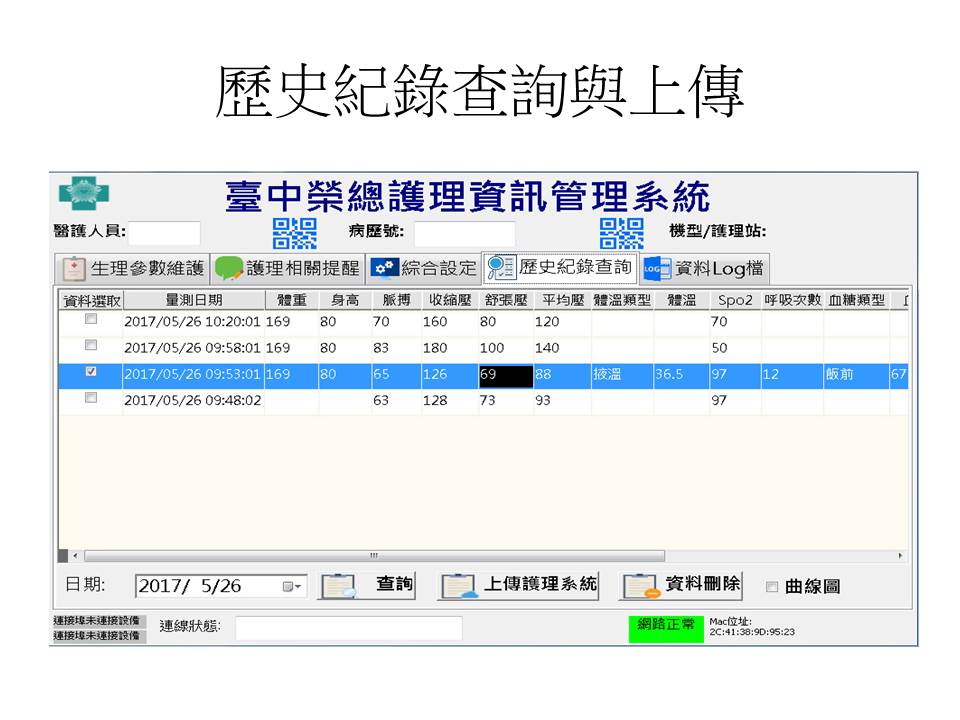Image resolution: width=960 pixels, height=720 pixels.
Task: Click the 身高 column header
Action: pyautogui.click(x=345, y=300)
